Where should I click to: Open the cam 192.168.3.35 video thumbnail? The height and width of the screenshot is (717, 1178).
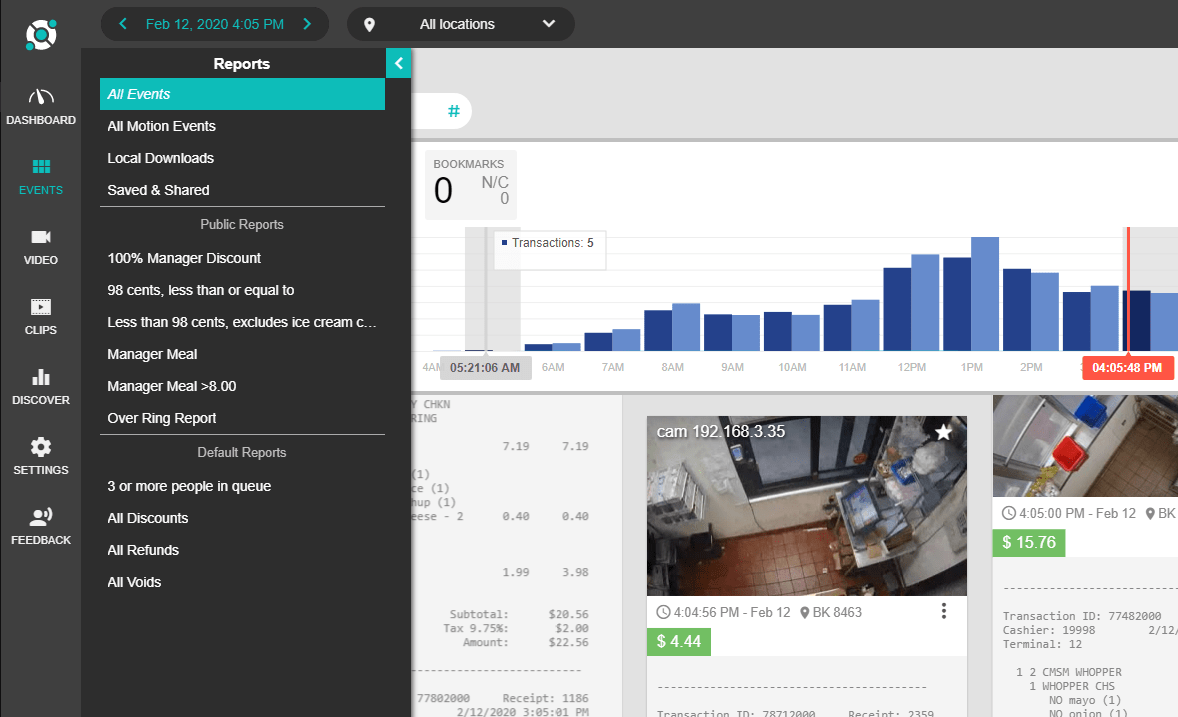(x=807, y=506)
